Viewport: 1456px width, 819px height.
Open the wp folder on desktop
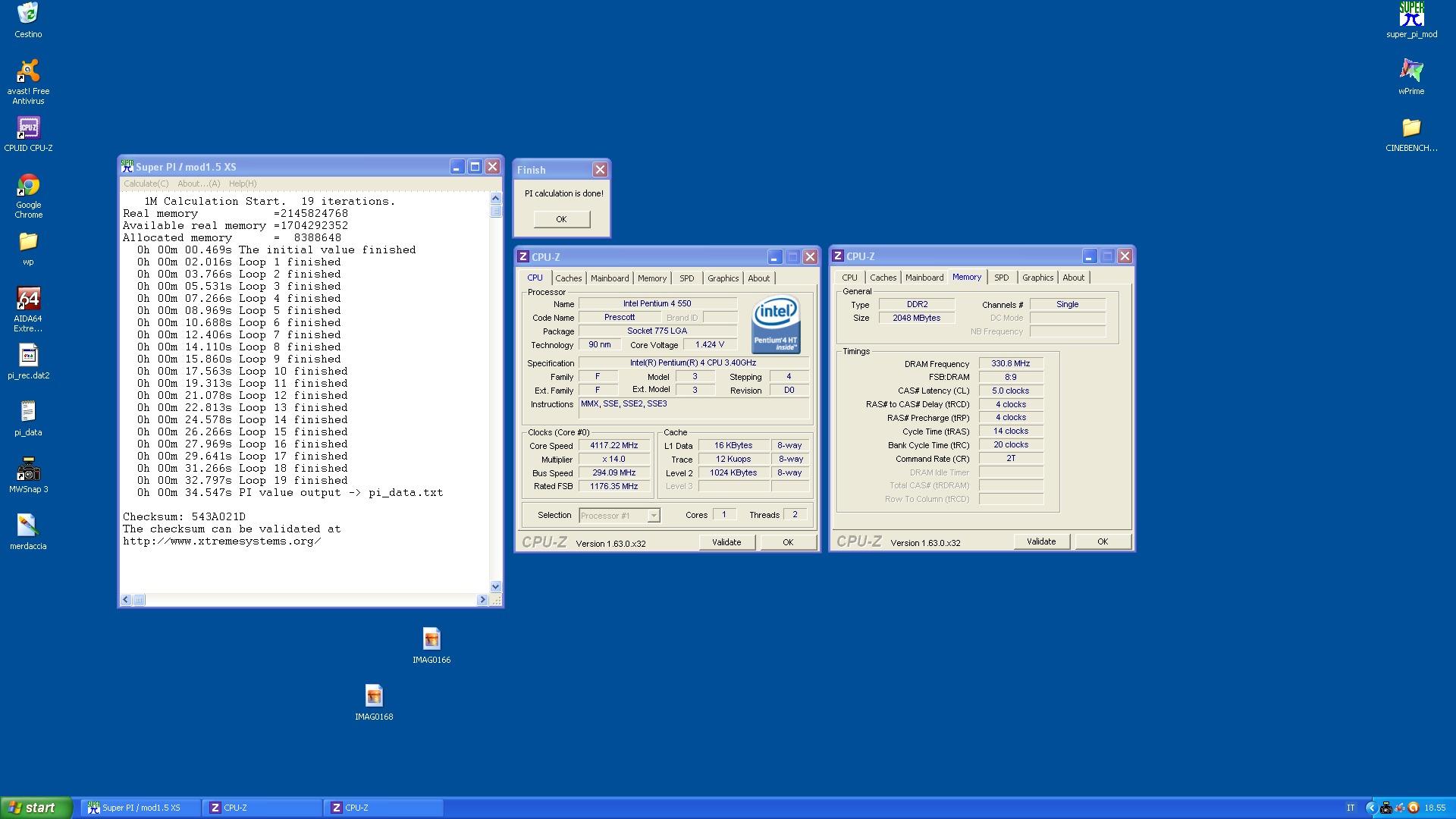coord(28,248)
